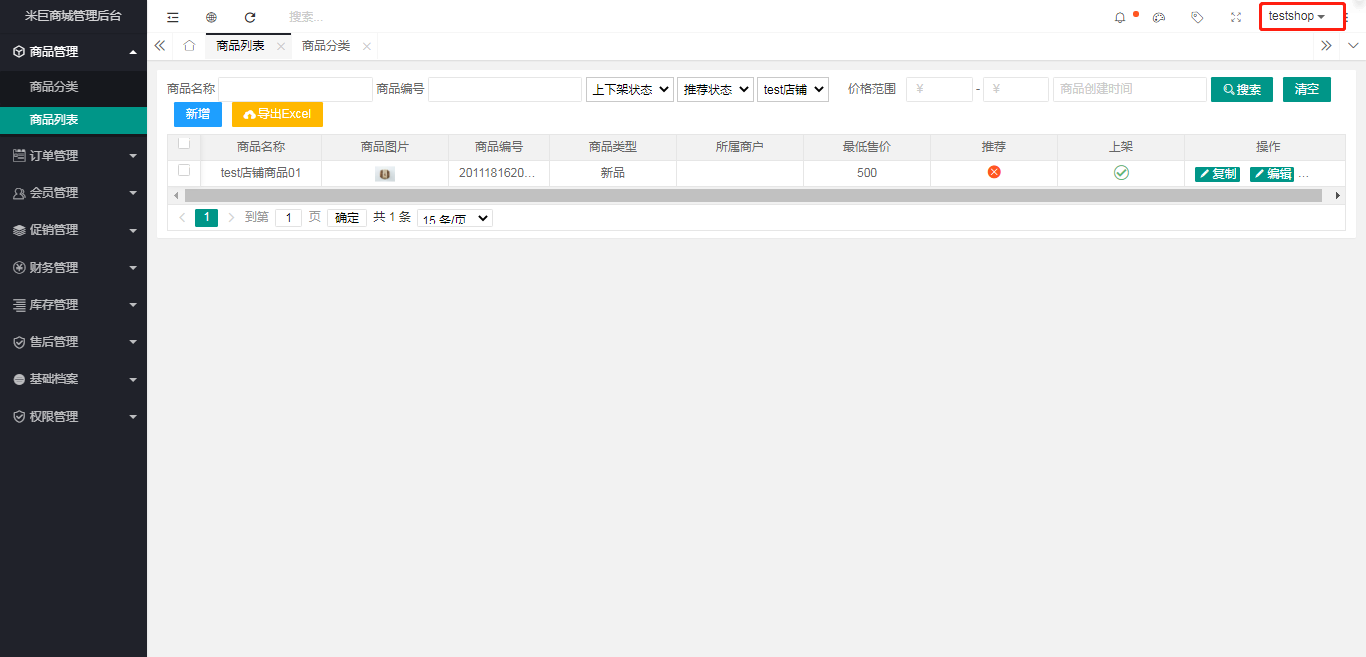
Task: Click the globe website icon
Action: click(x=211, y=17)
